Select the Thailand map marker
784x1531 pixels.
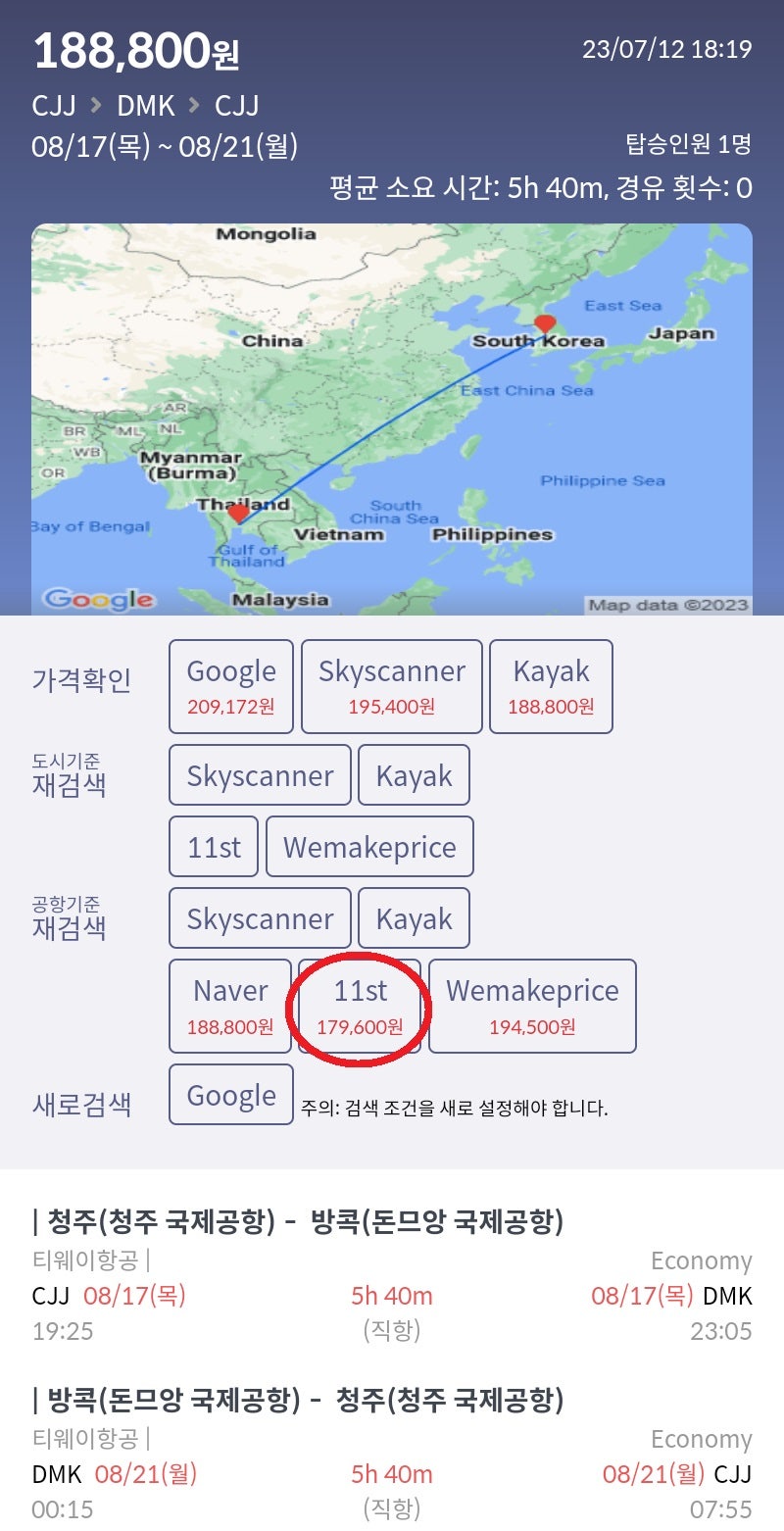click(236, 512)
